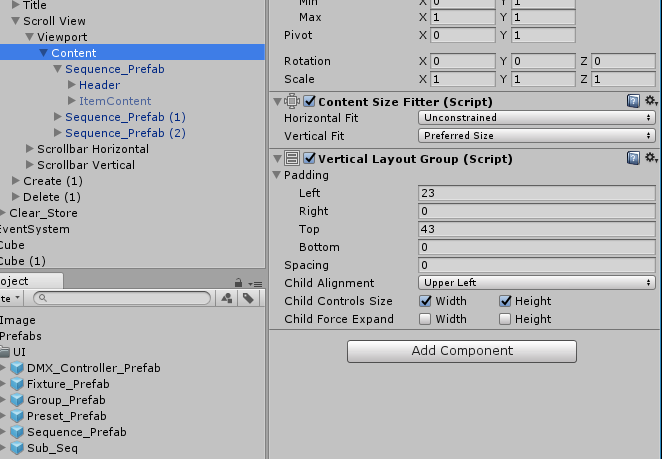
Task: Collapse the Scroll View hierarchy item
Action: coord(16,21)
